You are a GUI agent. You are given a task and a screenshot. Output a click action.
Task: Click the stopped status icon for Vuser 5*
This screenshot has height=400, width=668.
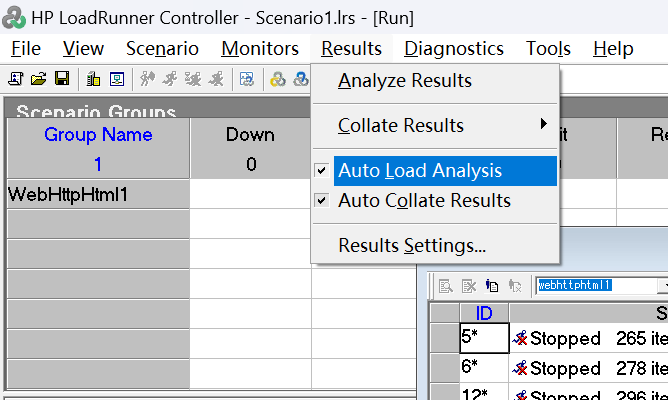pos(519,339)
